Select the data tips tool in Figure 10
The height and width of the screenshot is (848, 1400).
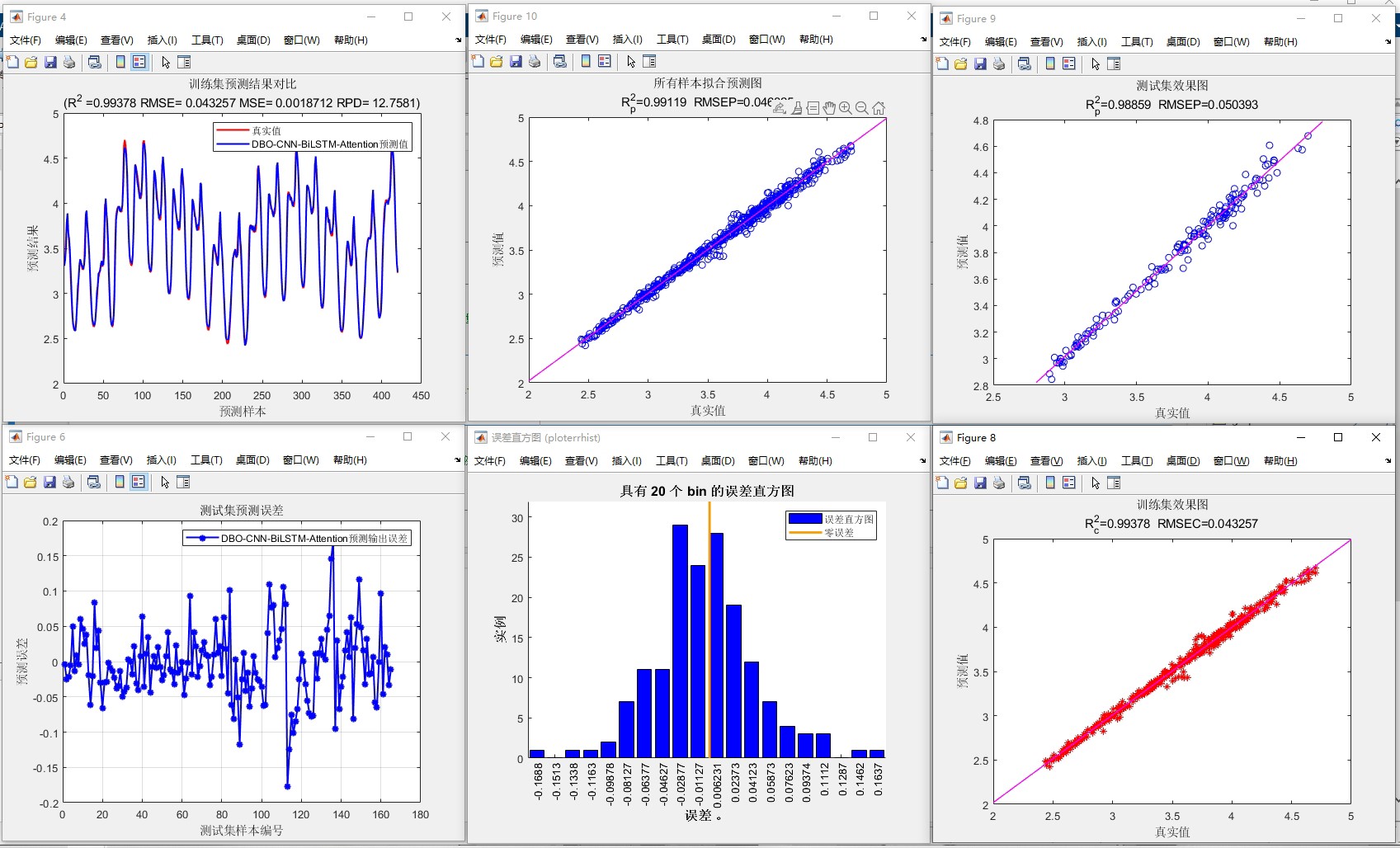[813, 108]
